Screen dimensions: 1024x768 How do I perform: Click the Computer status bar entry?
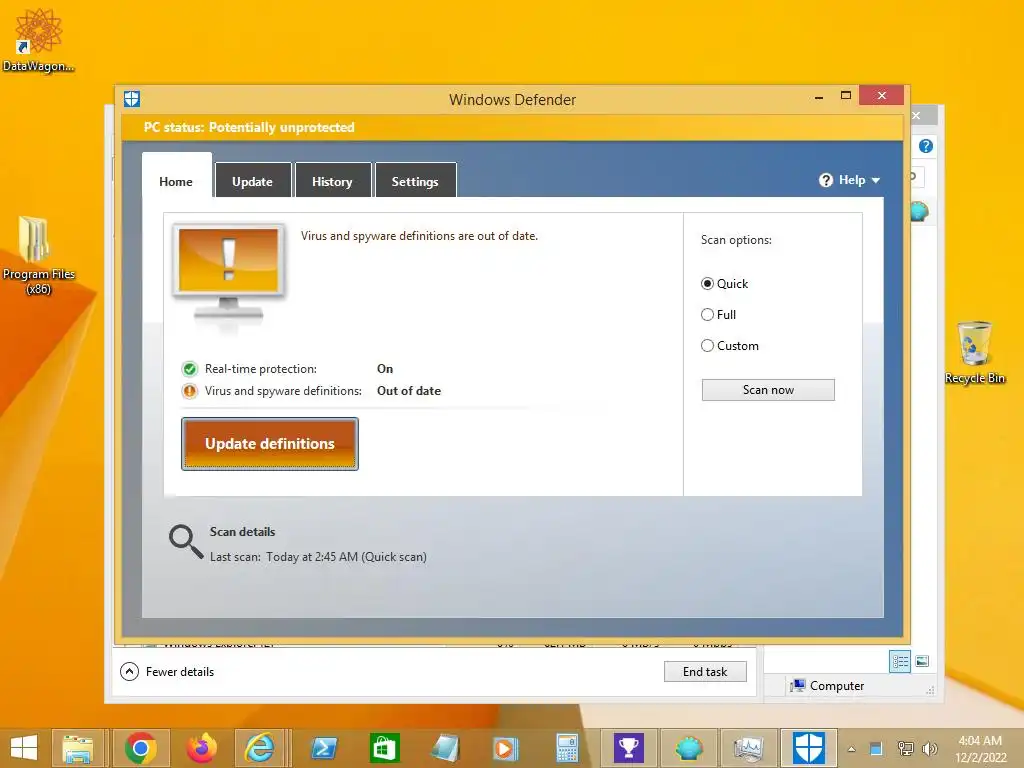pos(827,686)
